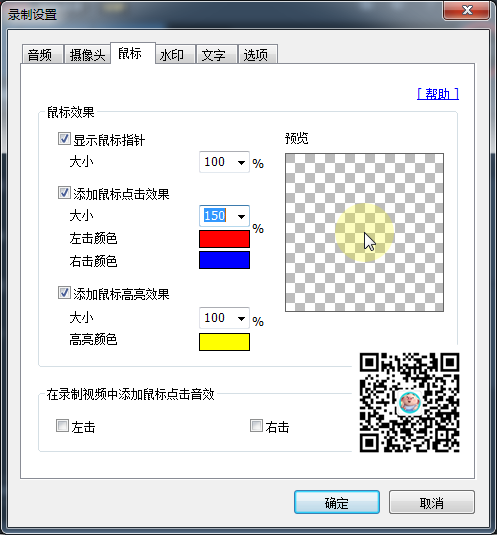Screen dimensions: 497x535
Task: Open the 摄像头 tab
Action: click(87, 54)
